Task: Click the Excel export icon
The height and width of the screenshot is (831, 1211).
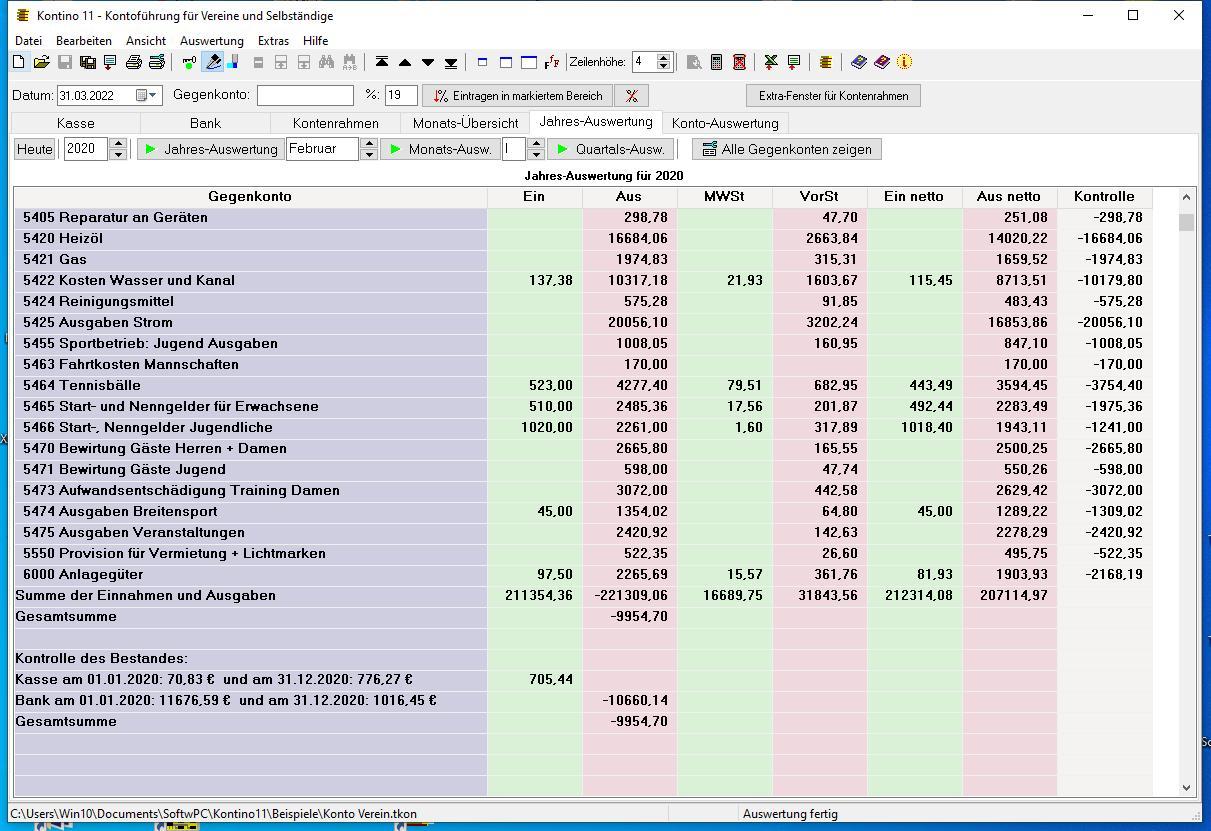Action: click(x=770, y=62)
